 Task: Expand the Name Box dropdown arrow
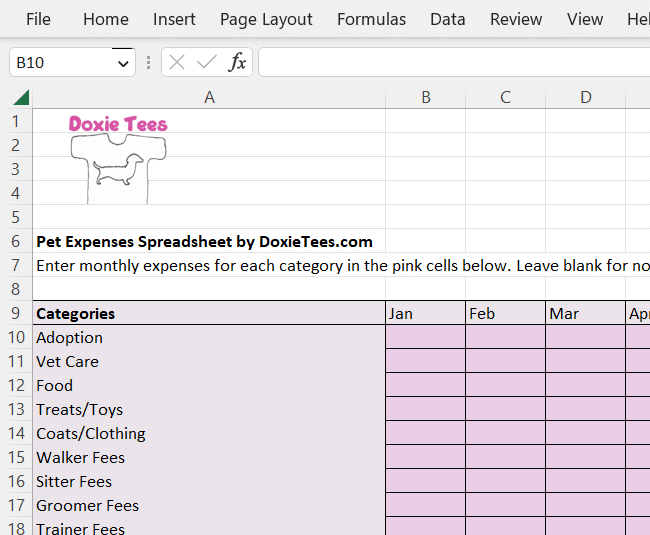(123, 63)
